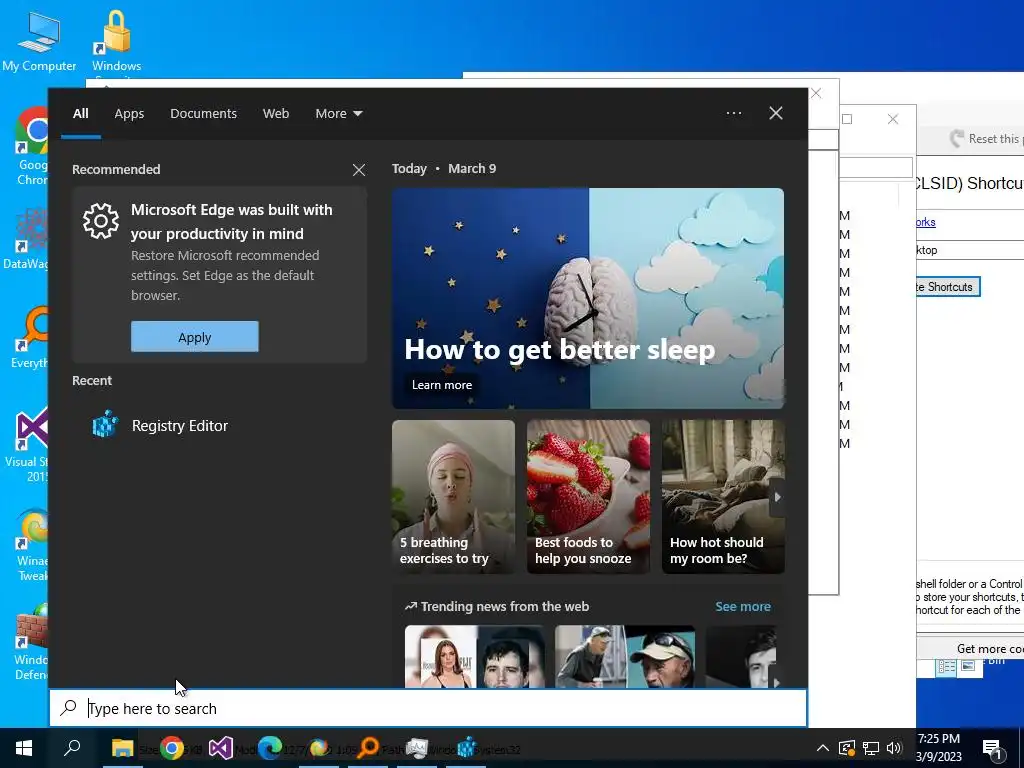Advance the trending news carousel arrow
1024x768 pixels.
[x=776, y=682]
